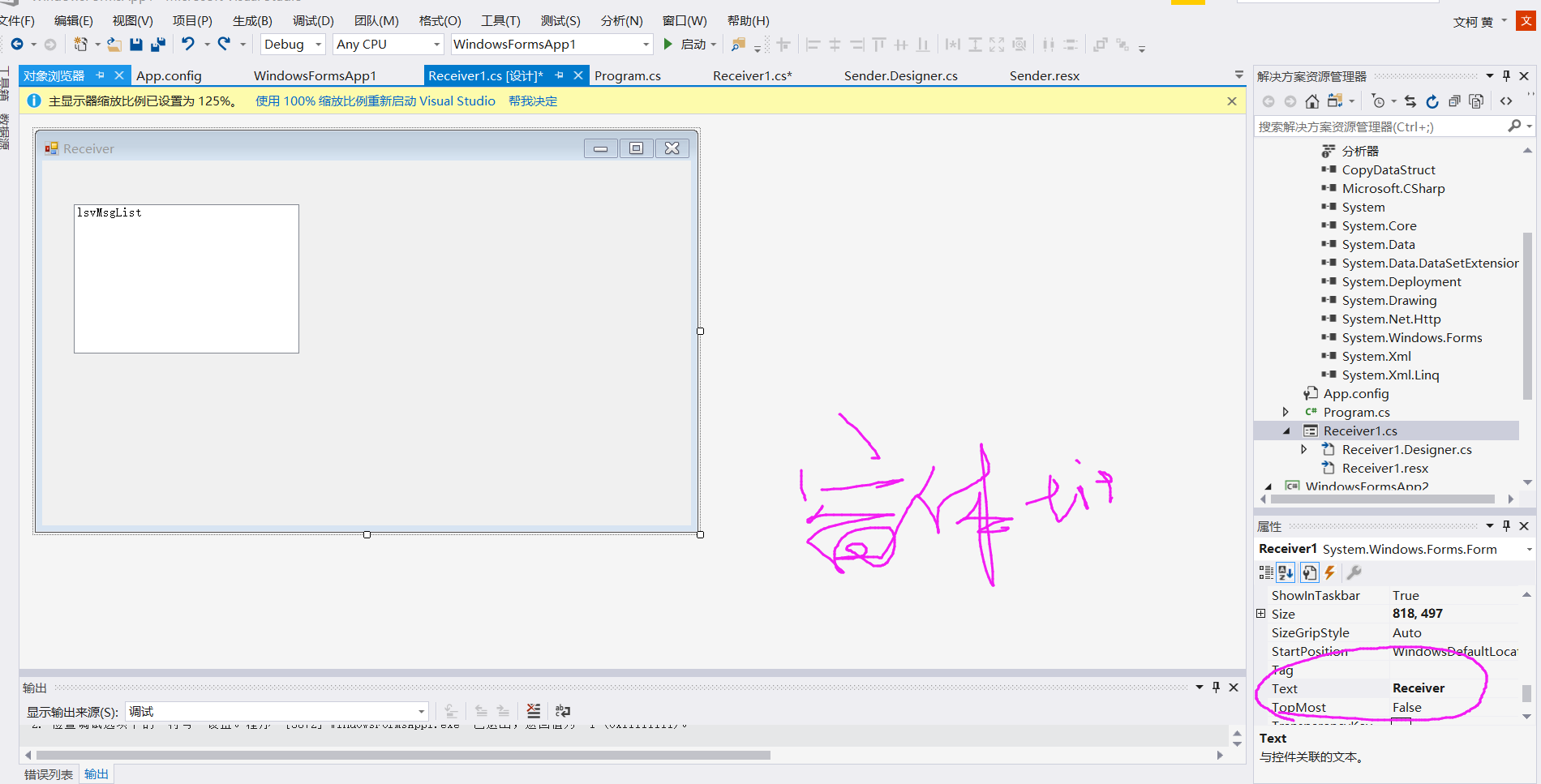
Task: Switch to the 错误列表 tab
Action: point(49,774)
